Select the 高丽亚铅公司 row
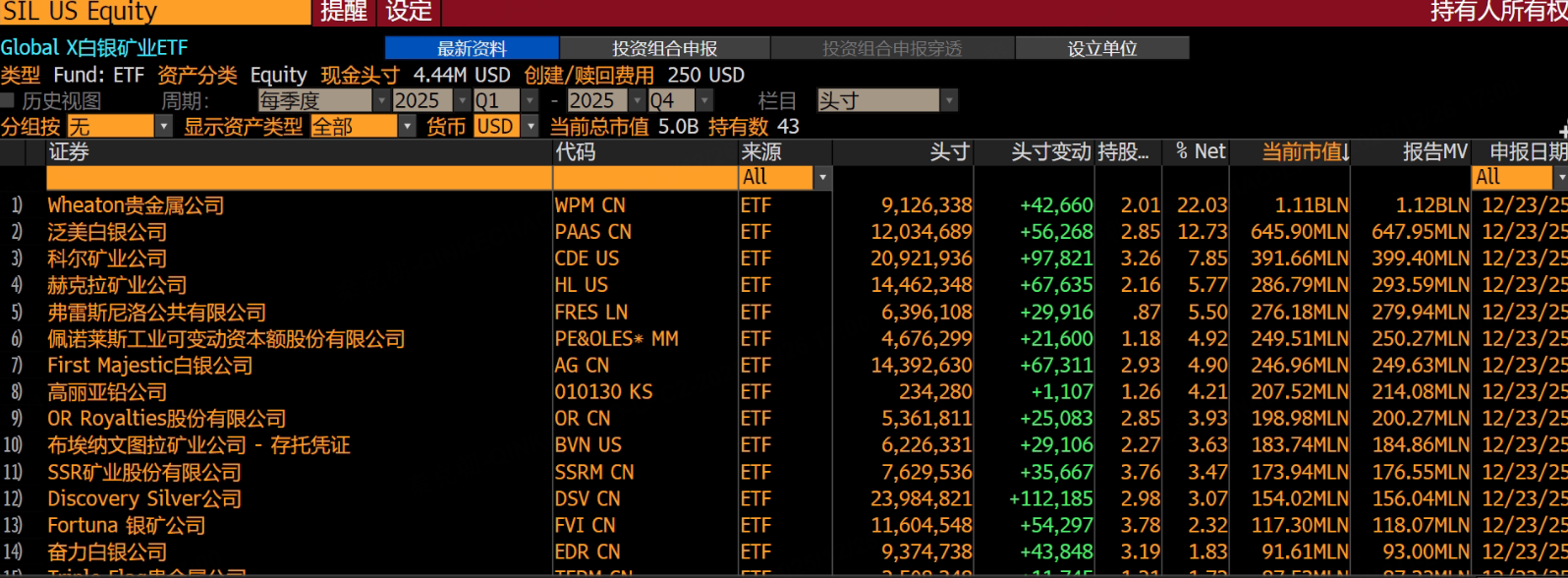1568x578 pixels. click(x=784, y=392)
